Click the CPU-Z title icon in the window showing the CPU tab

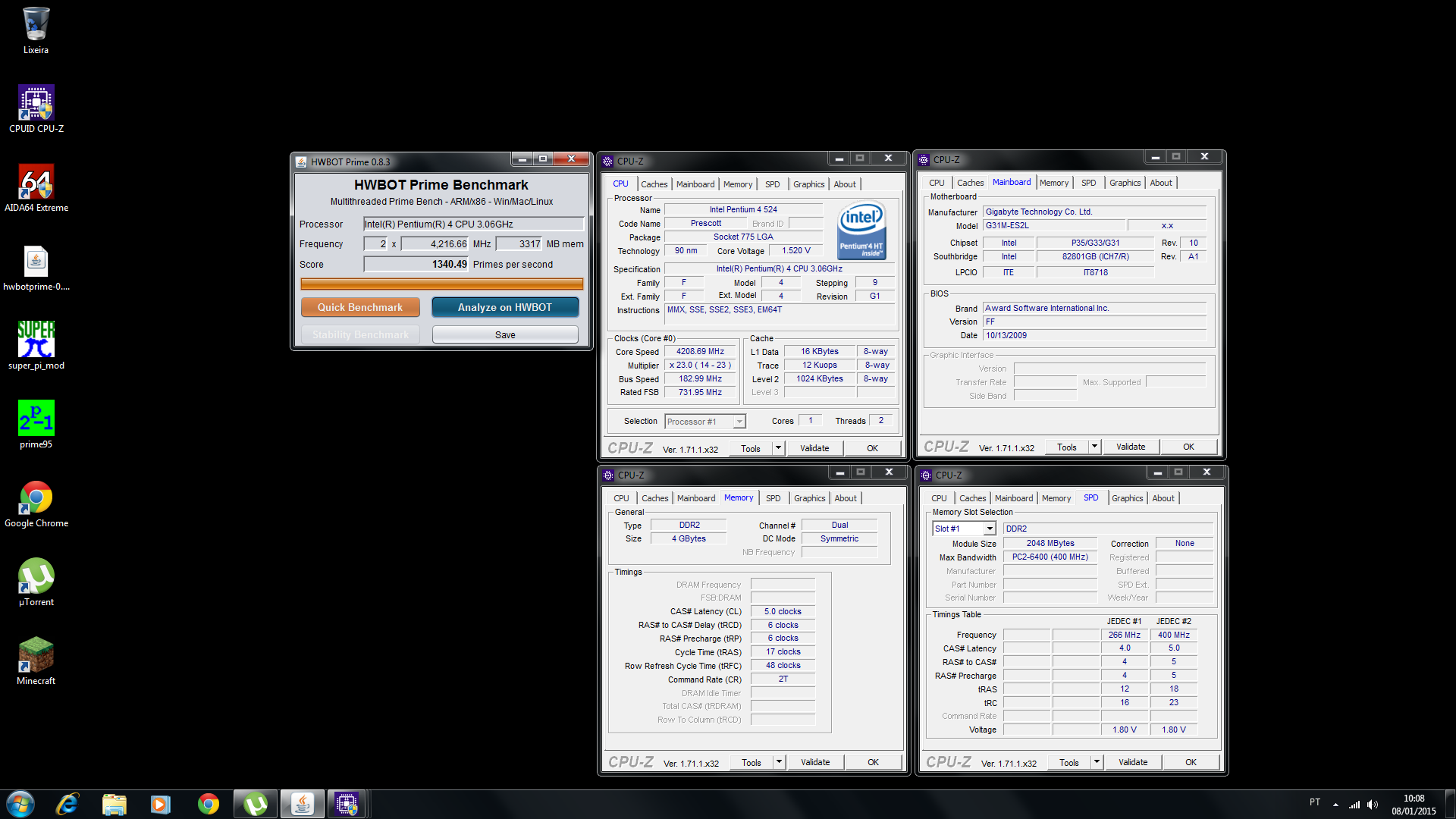click(607, 162)
